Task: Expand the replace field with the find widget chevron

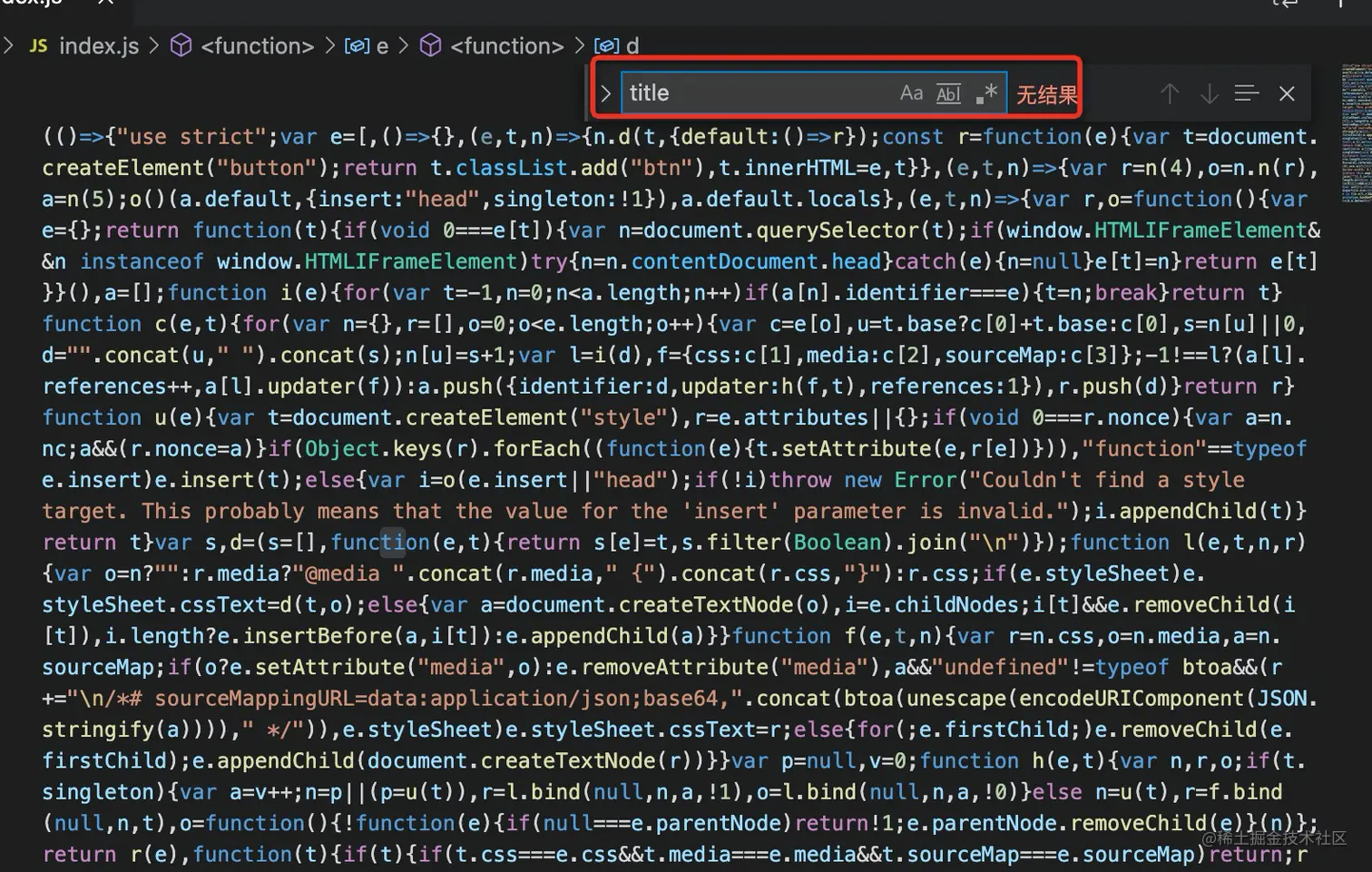Action: (606, 93)
